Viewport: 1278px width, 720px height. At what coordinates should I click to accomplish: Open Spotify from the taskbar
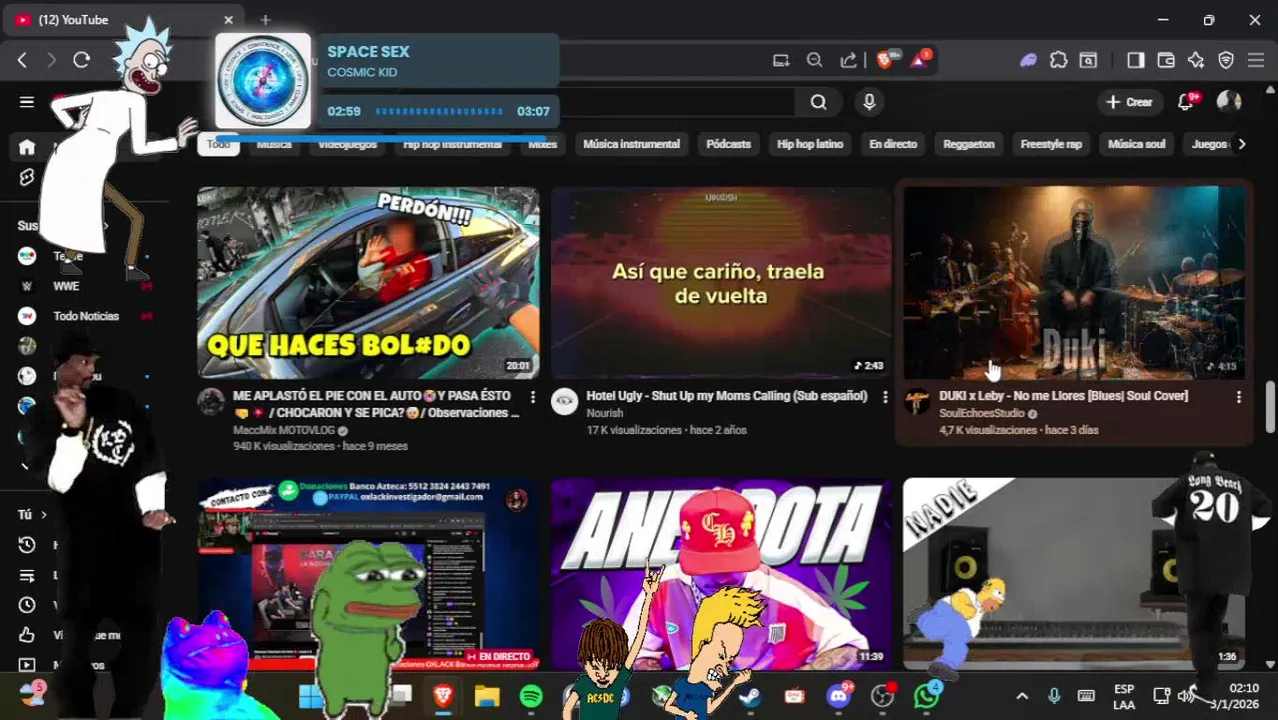[531, 696]
